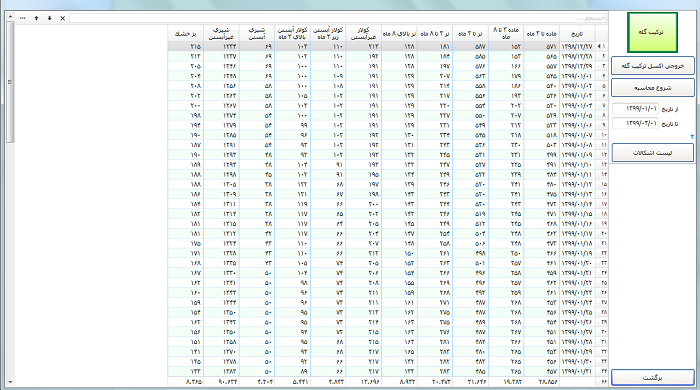Click خروجی اکسل ترکیب گله export button
This screenshot has height=390, width=700.
click(653, 66)
